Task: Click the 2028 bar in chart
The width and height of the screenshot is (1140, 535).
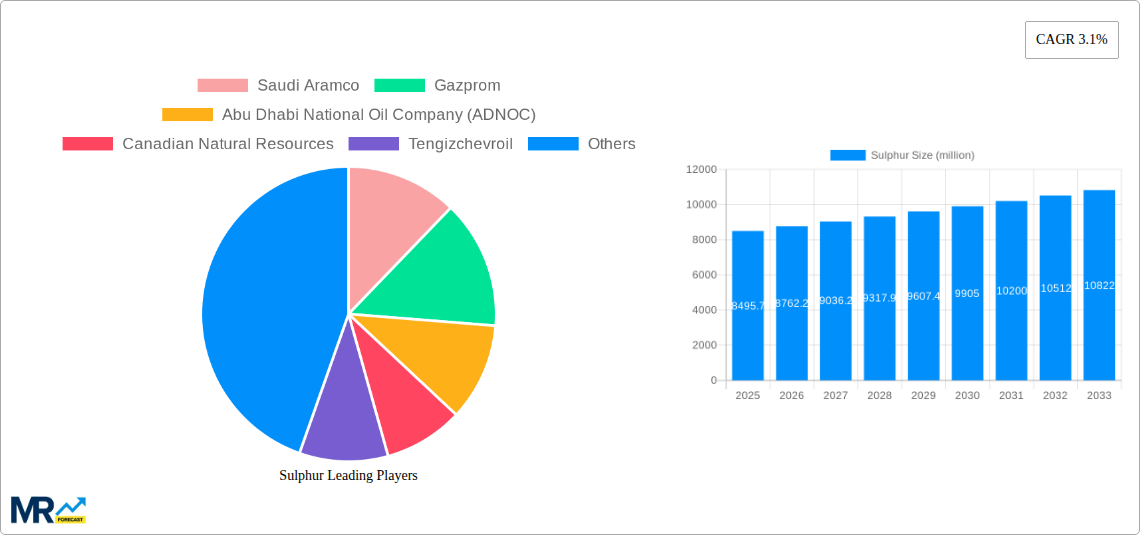Action: point(879,298)
